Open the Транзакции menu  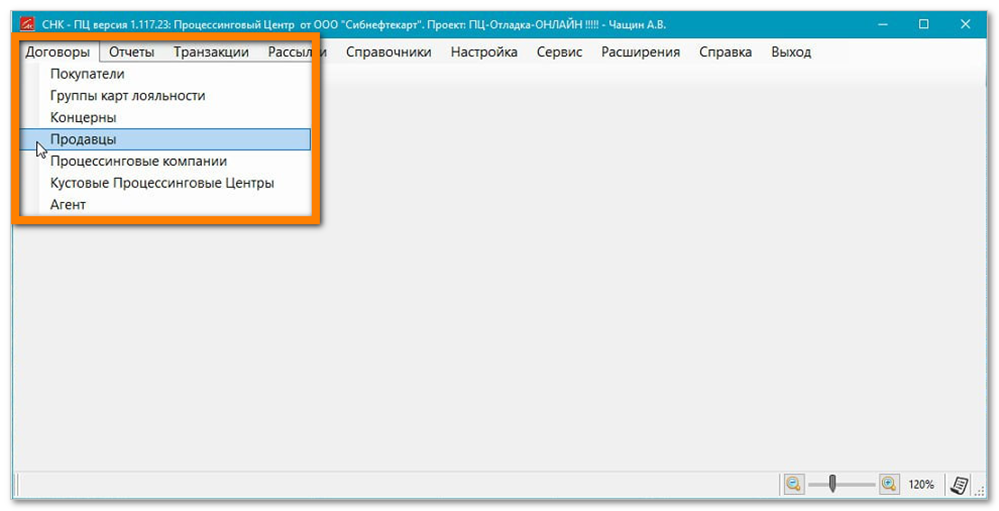click(x=211, y=52)
